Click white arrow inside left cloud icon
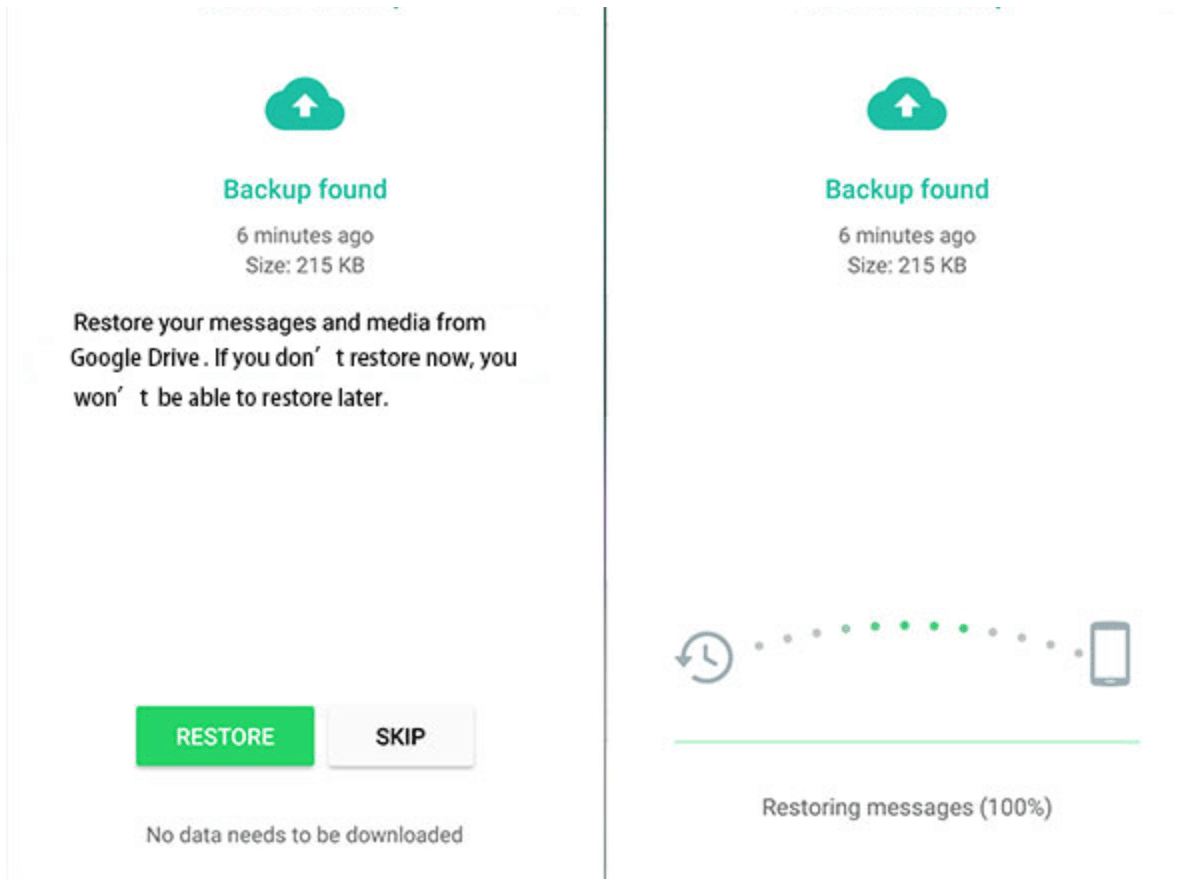 click(x=304, y=105)
